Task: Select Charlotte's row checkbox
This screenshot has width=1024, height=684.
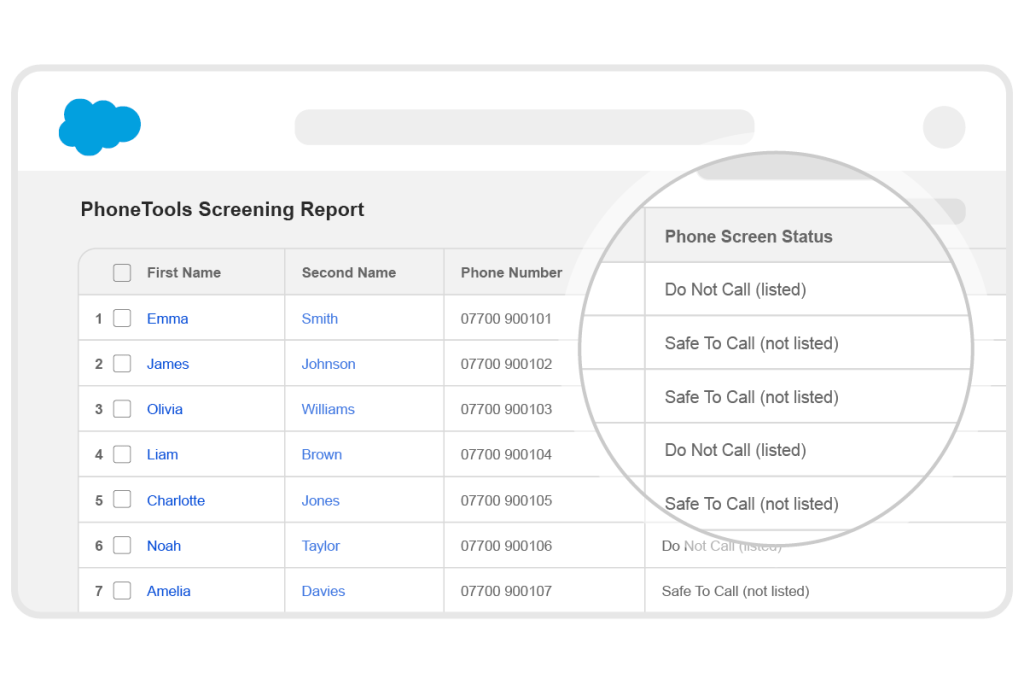Action: click(122, 500)
